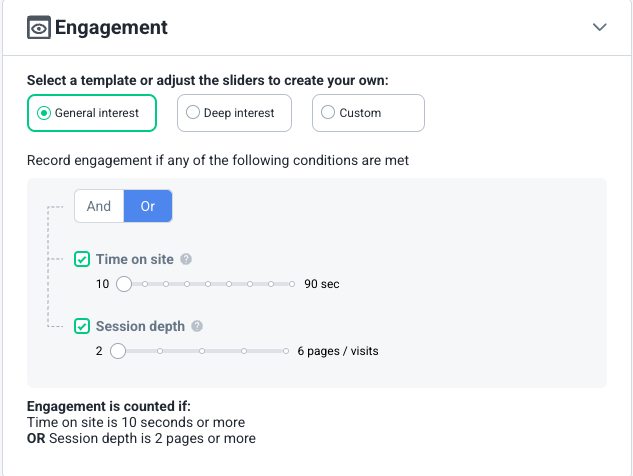
Task: Click the Engagement section heading
Action: [111, 27]
